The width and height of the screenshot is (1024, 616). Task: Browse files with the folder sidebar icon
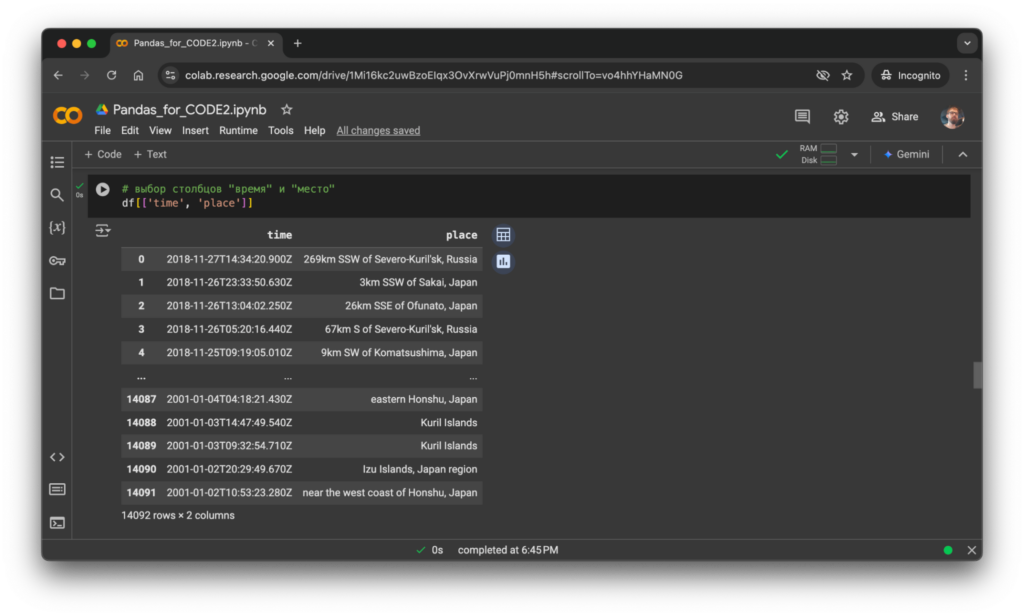coord(57,293)
